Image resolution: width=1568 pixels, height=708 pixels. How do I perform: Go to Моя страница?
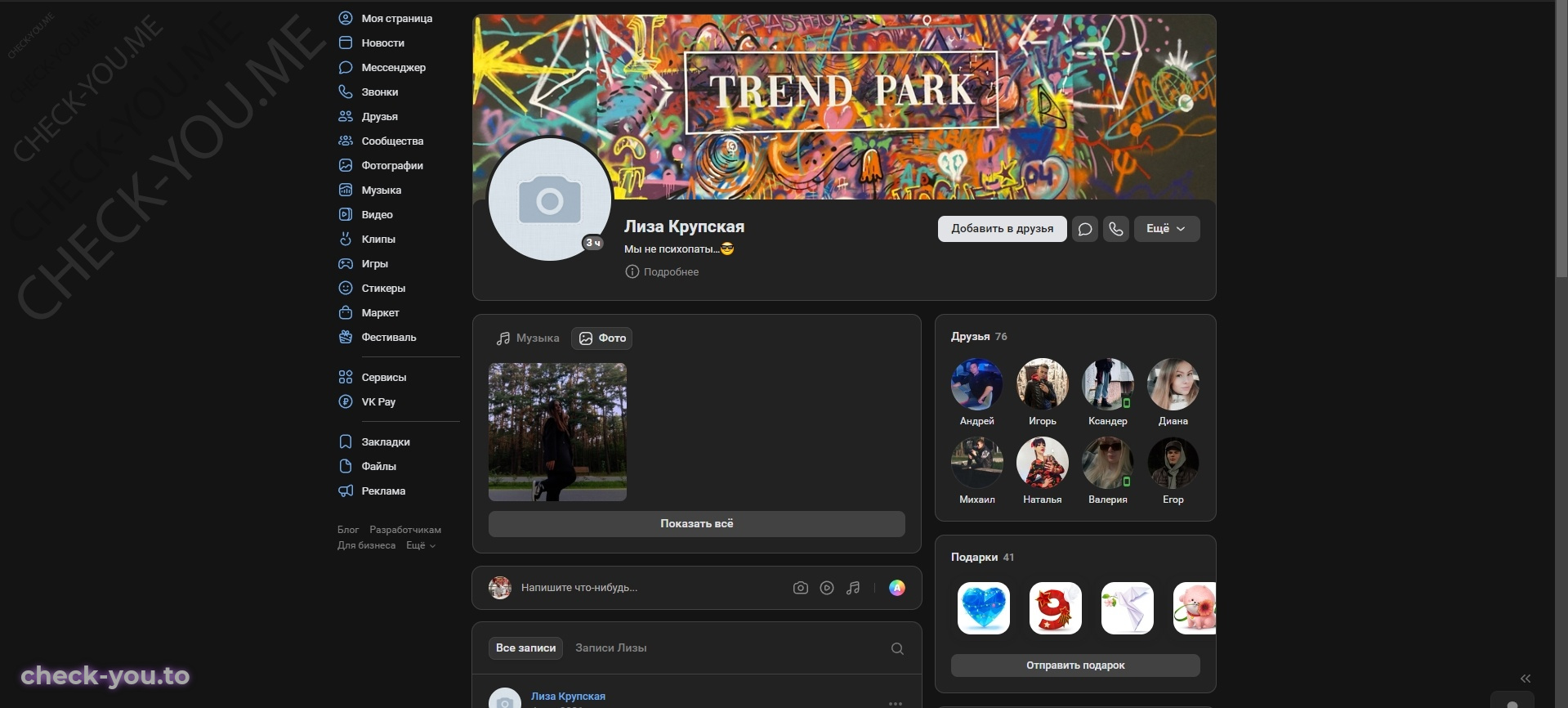[397, 18]
